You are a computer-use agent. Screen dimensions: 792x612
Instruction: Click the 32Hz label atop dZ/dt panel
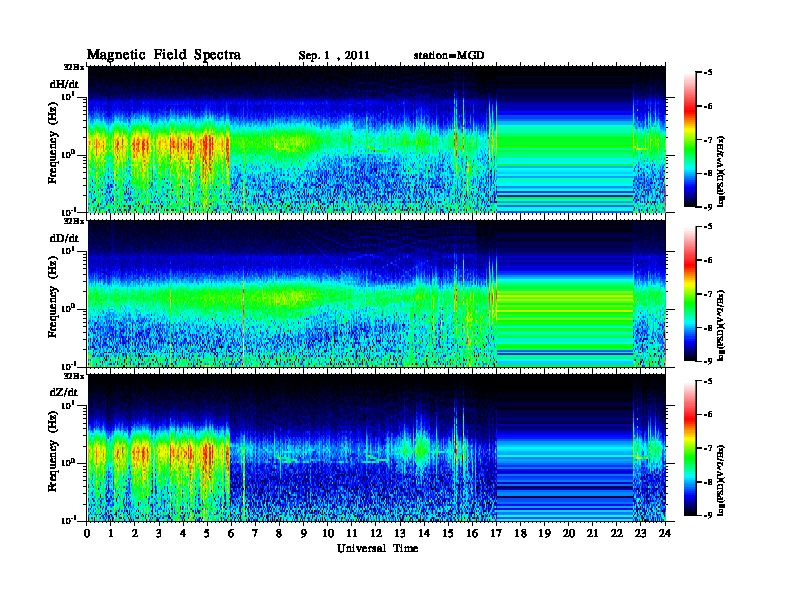point(74,376)
